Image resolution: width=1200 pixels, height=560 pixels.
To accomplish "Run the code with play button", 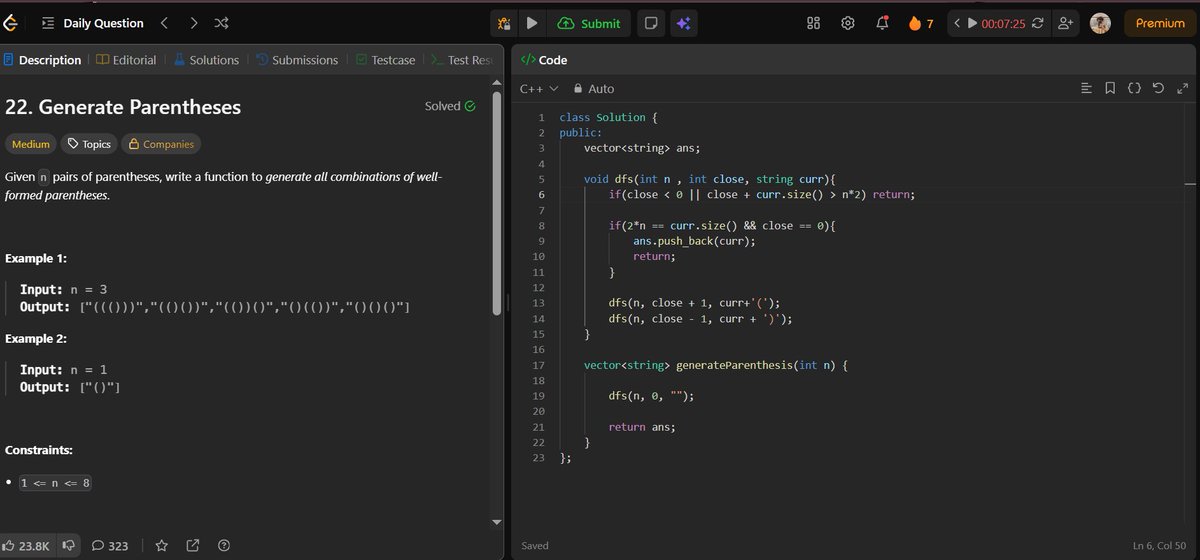I will (532, 23).
